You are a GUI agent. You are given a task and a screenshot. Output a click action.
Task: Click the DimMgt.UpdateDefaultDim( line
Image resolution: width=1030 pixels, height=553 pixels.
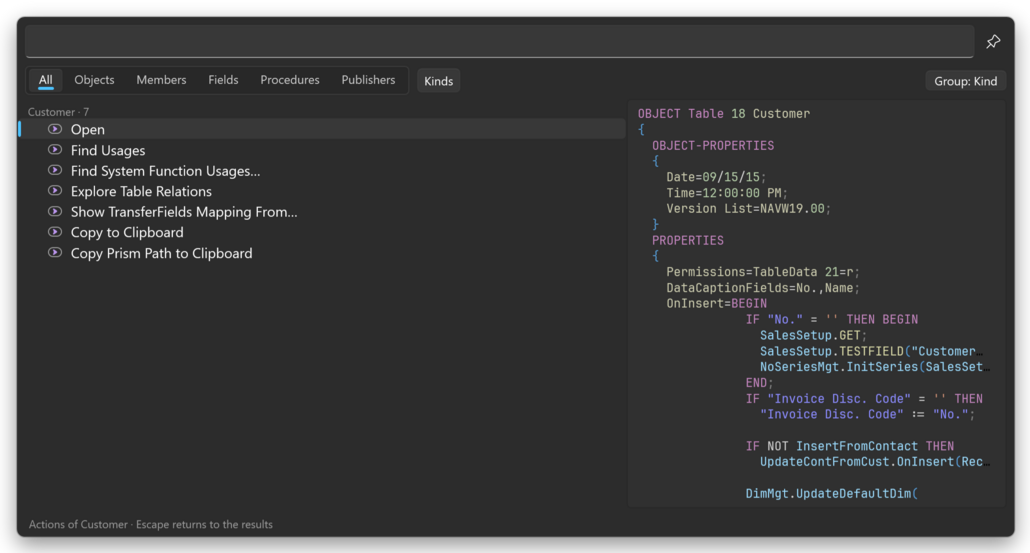831,493
